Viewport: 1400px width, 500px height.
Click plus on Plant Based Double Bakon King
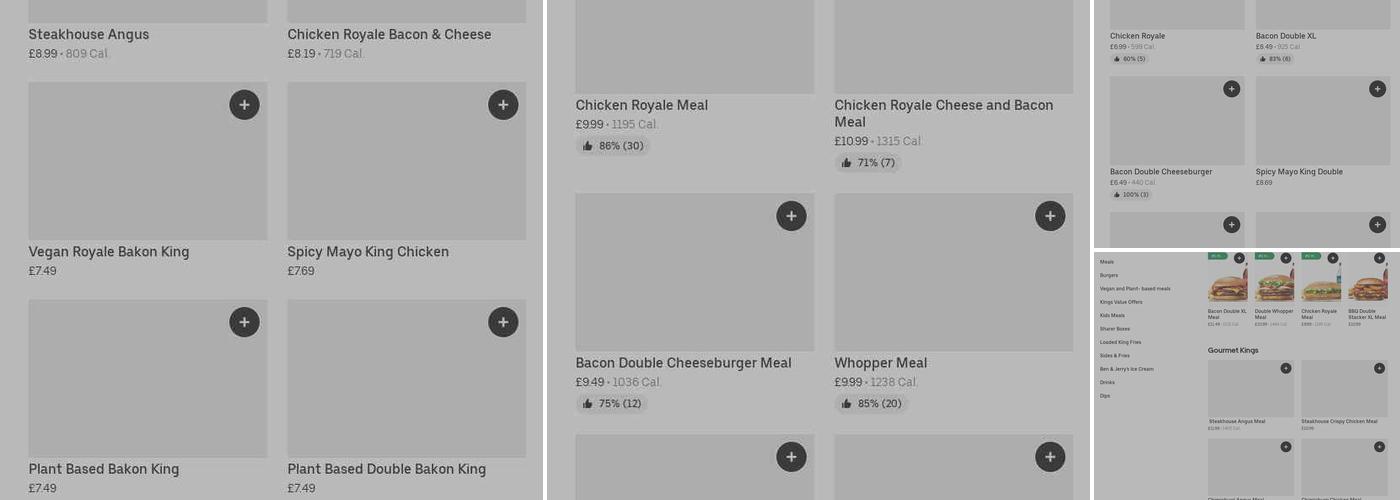pos(503,322)
